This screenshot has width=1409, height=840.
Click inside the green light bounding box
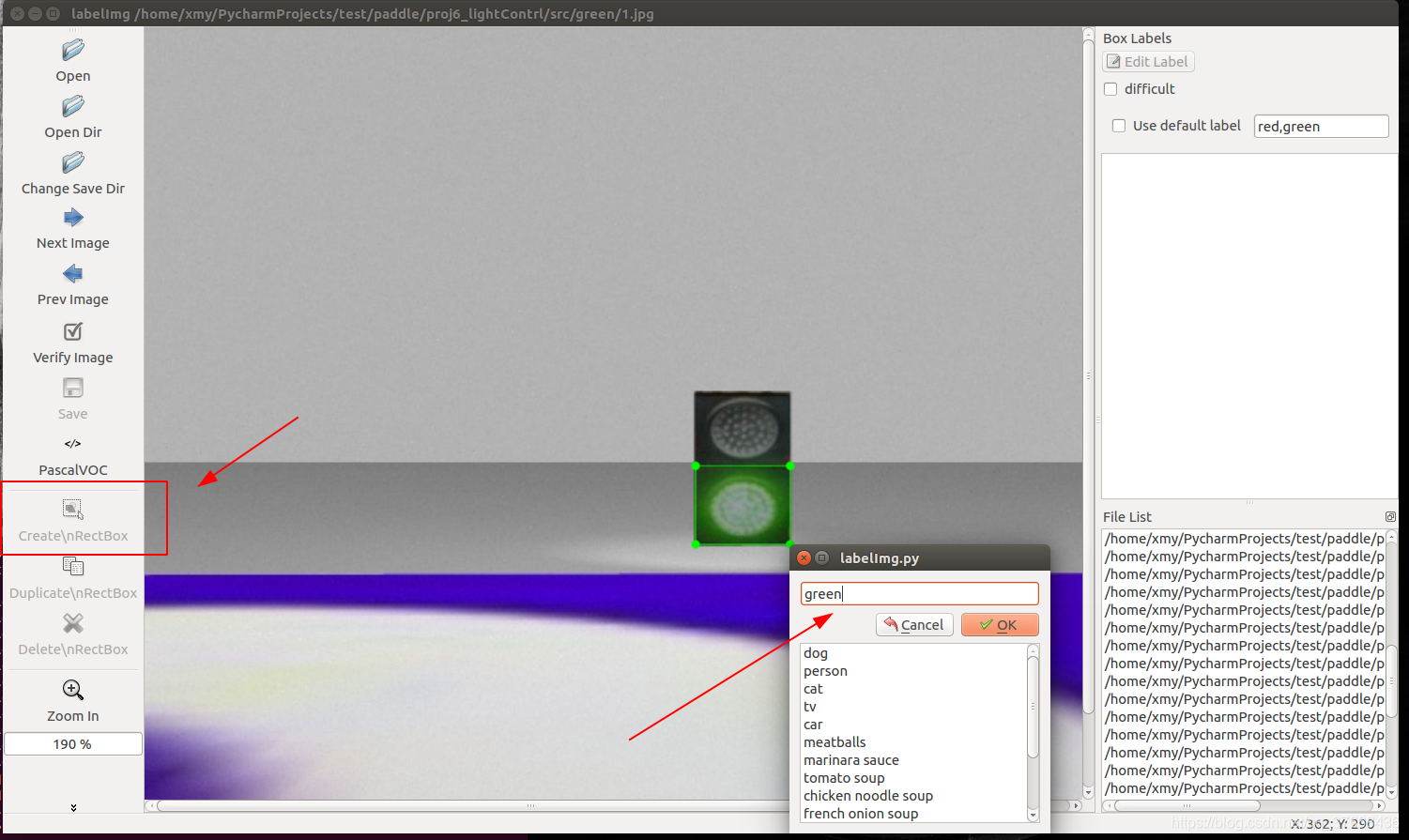pyautogui.click(x=743, y=505)
